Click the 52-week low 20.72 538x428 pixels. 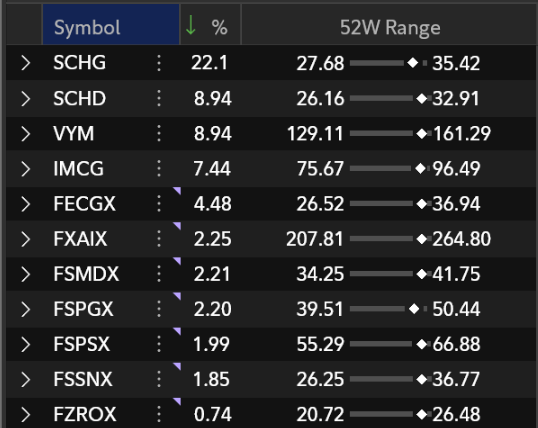tap(320, 415)
